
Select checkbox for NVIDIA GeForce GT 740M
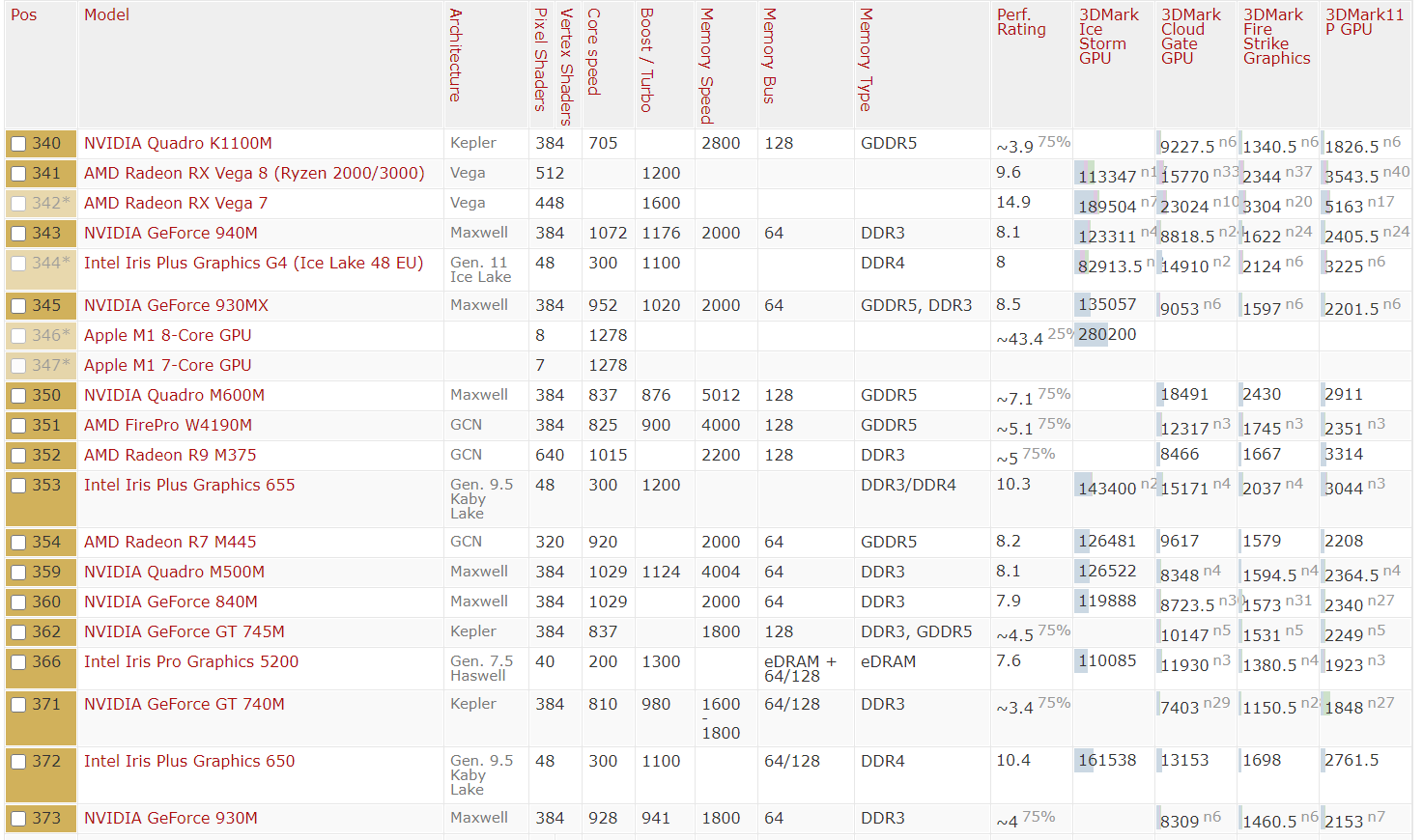pos(18,705)
